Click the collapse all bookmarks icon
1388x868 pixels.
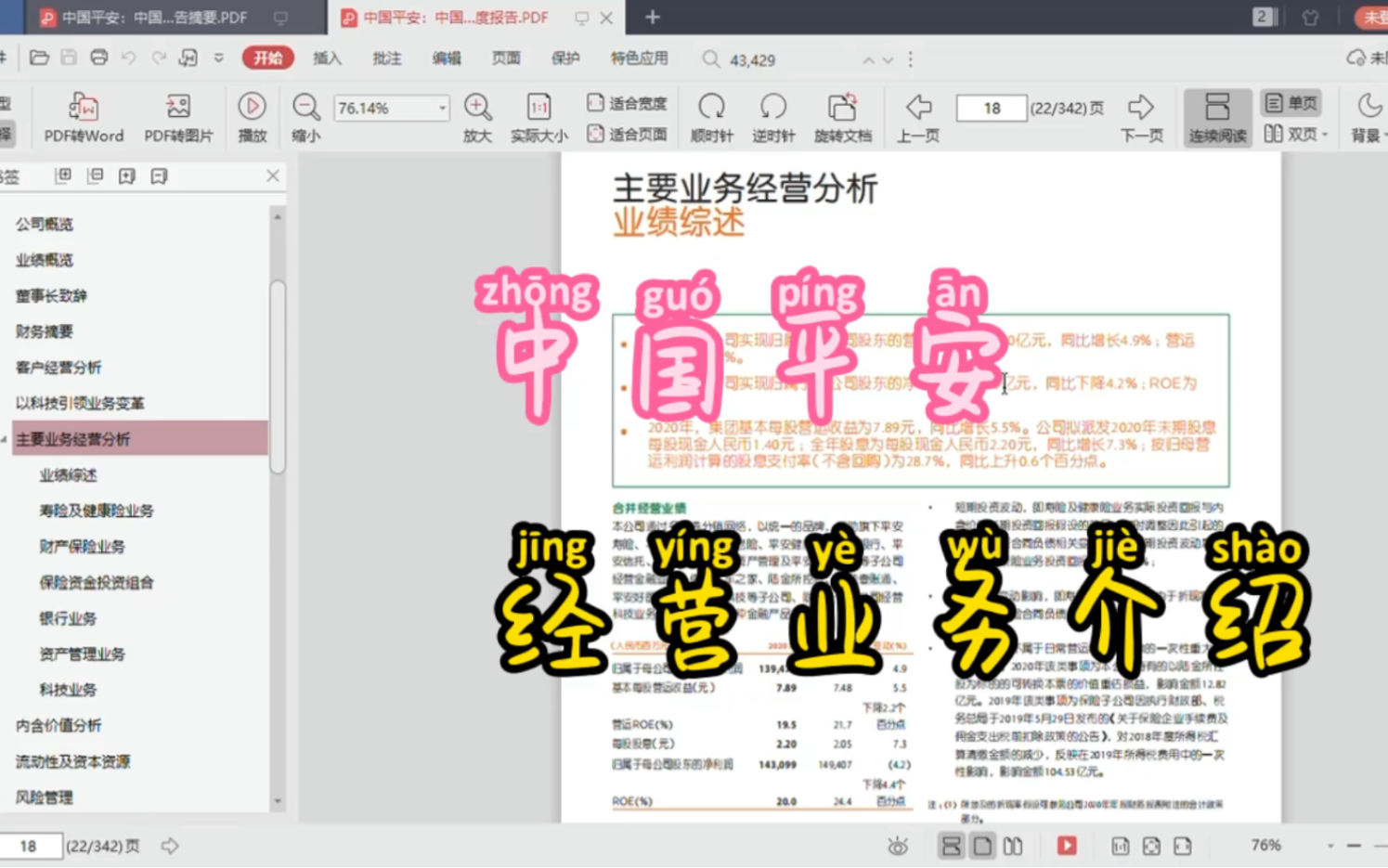tap(95, 175)
